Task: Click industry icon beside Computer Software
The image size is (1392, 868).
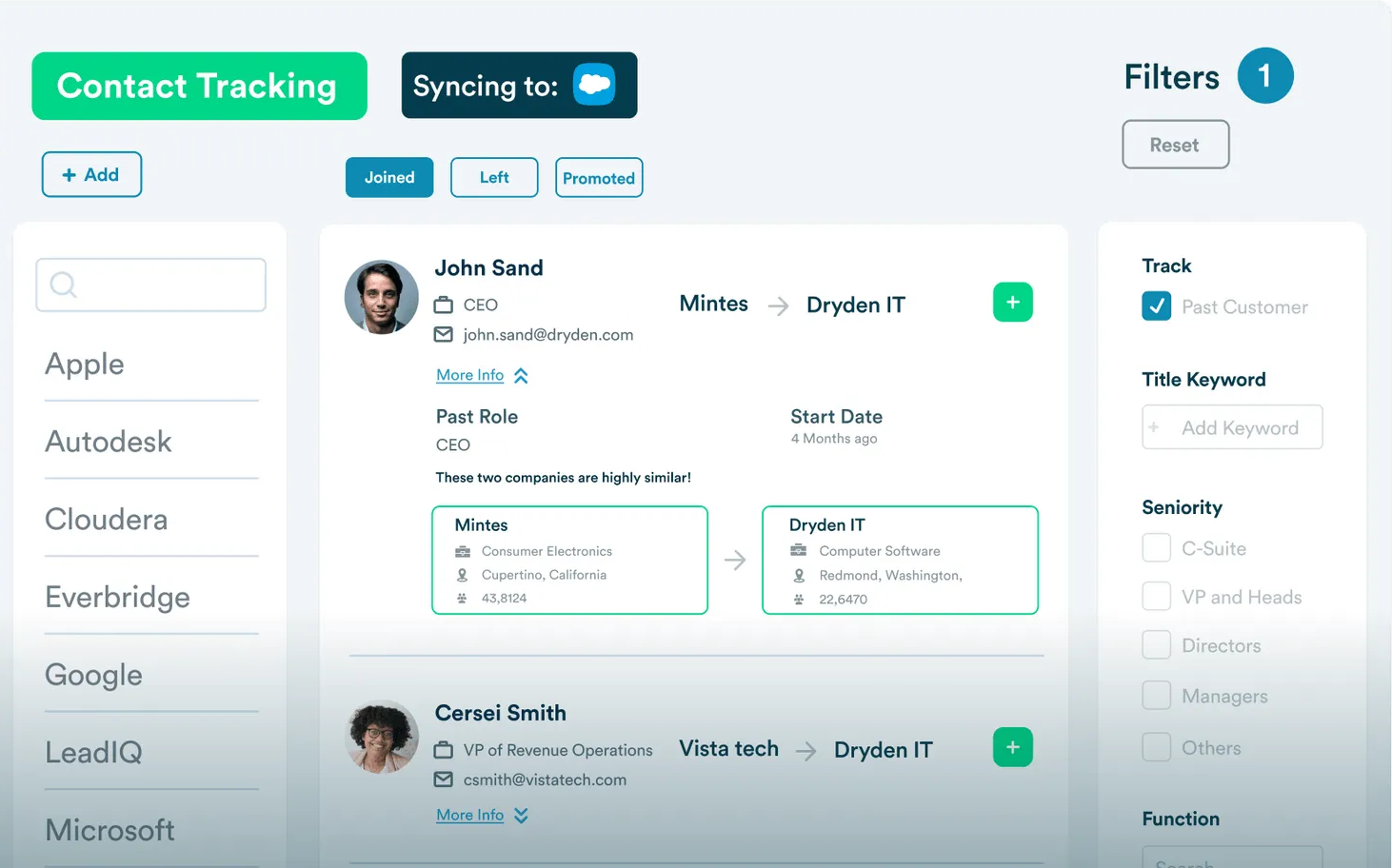Action: point(799,550)
